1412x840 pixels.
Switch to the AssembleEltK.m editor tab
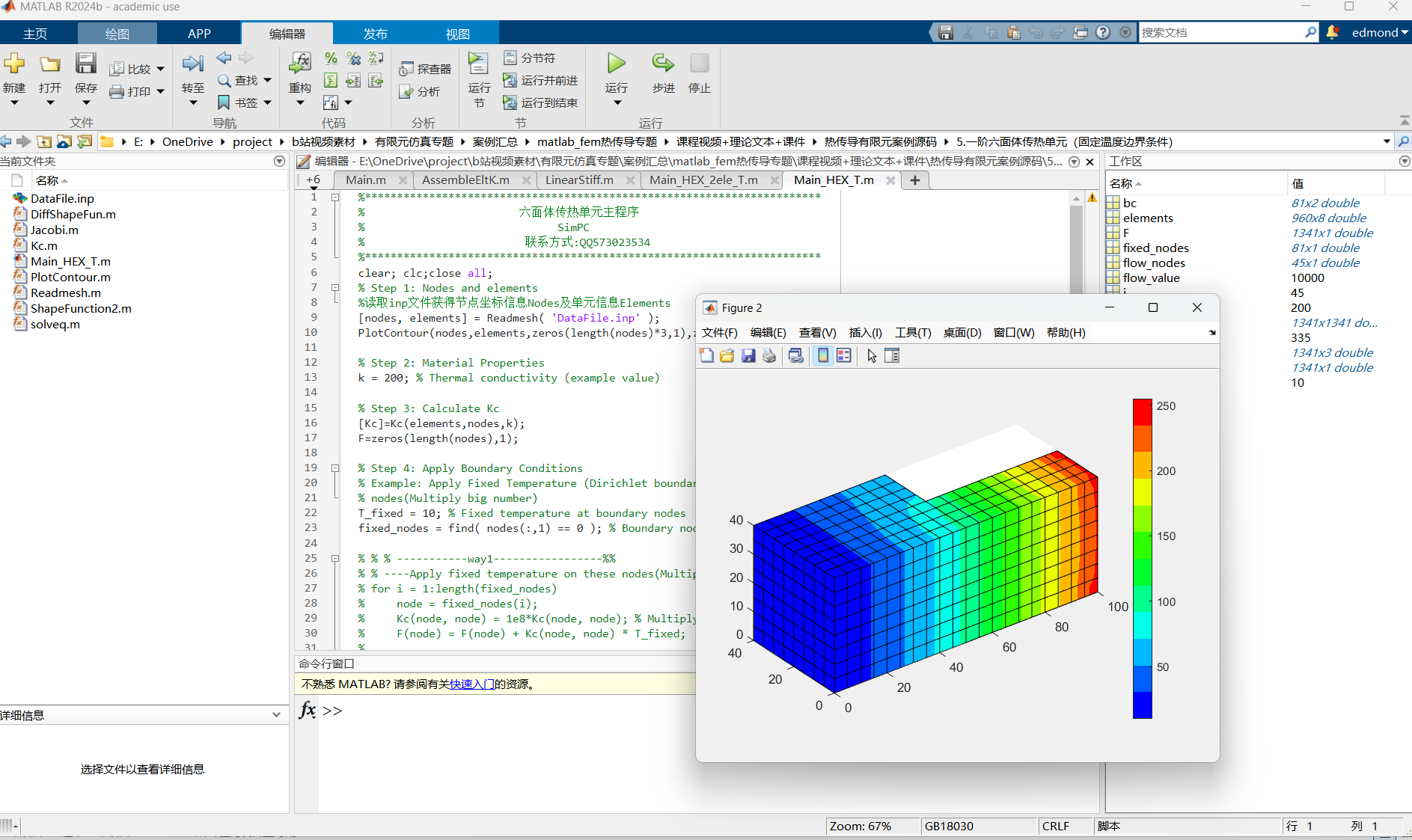point(465,180)
